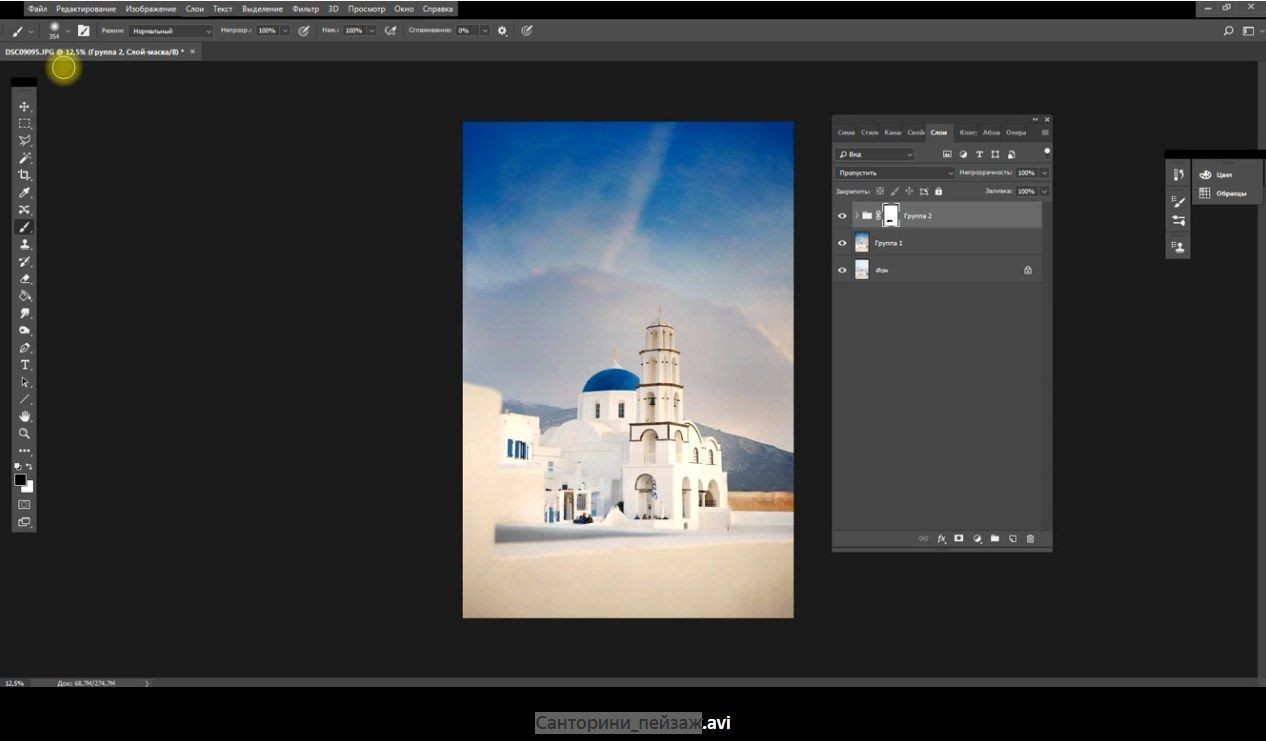Hide the Группа 2 layer group
Screen dimensions: 1266x741
(842, 216)
